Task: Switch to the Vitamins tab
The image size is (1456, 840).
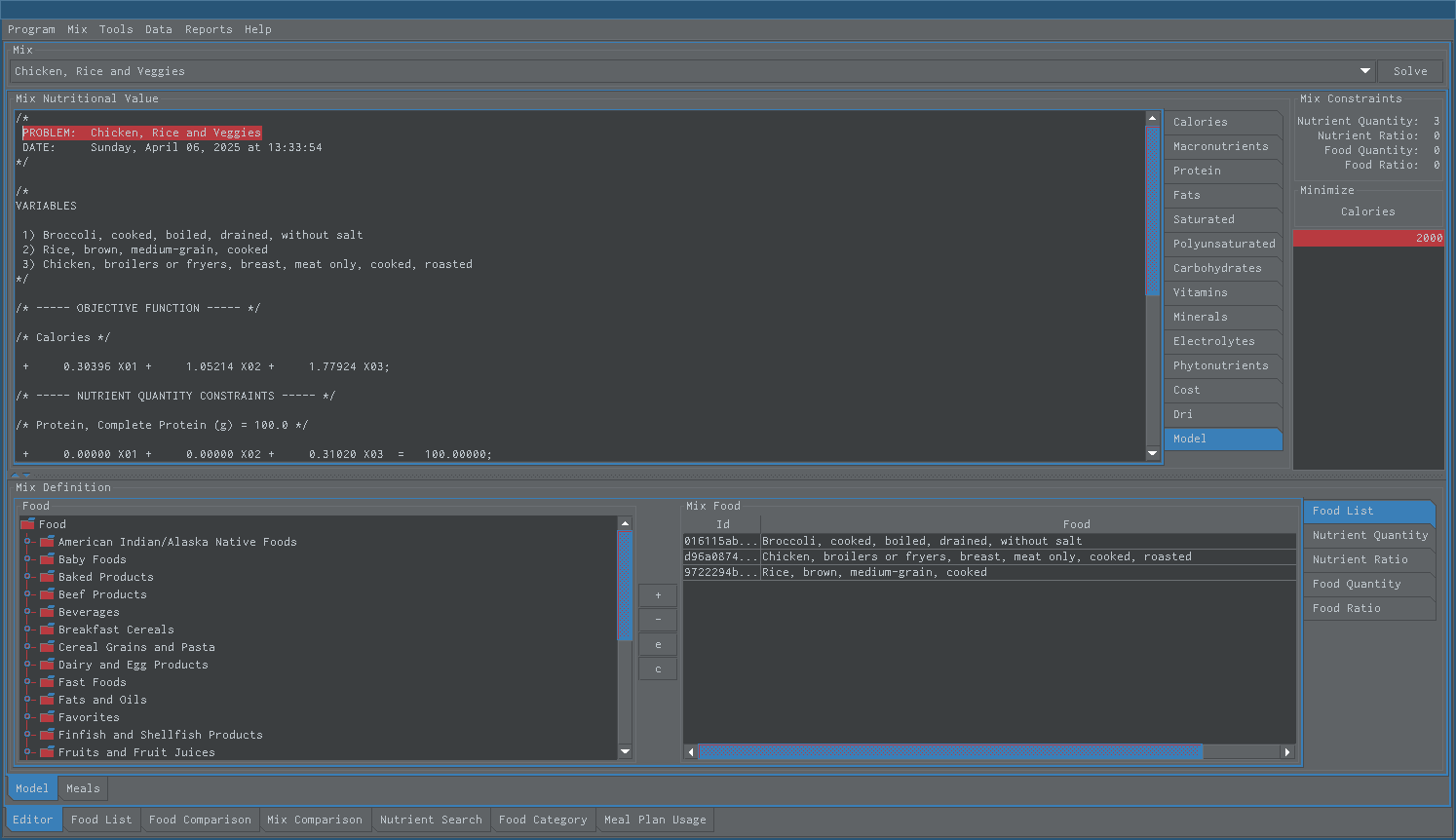Action: coord(1223,292)
